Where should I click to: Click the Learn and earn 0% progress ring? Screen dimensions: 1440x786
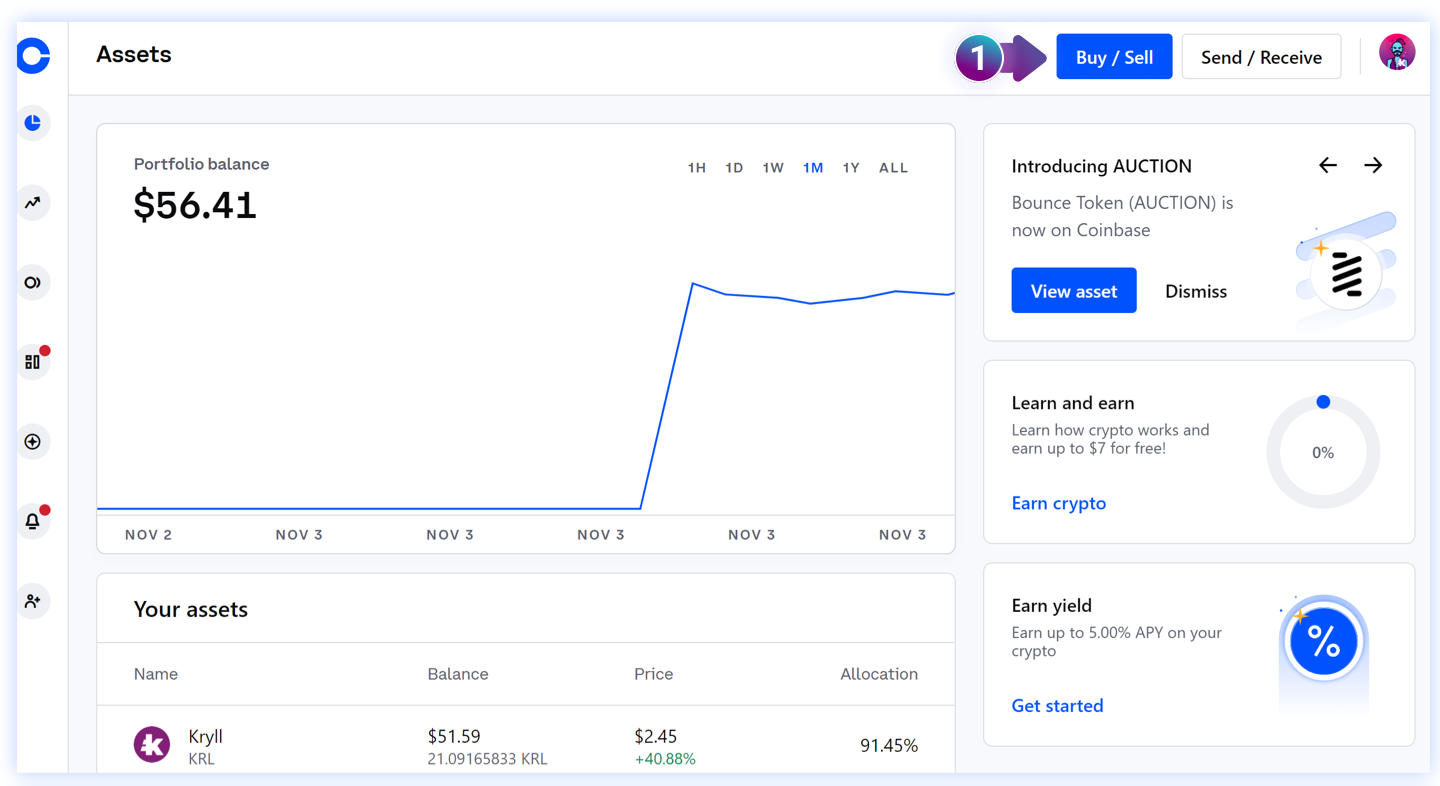pyautogui.click(x=1323, y=453)
